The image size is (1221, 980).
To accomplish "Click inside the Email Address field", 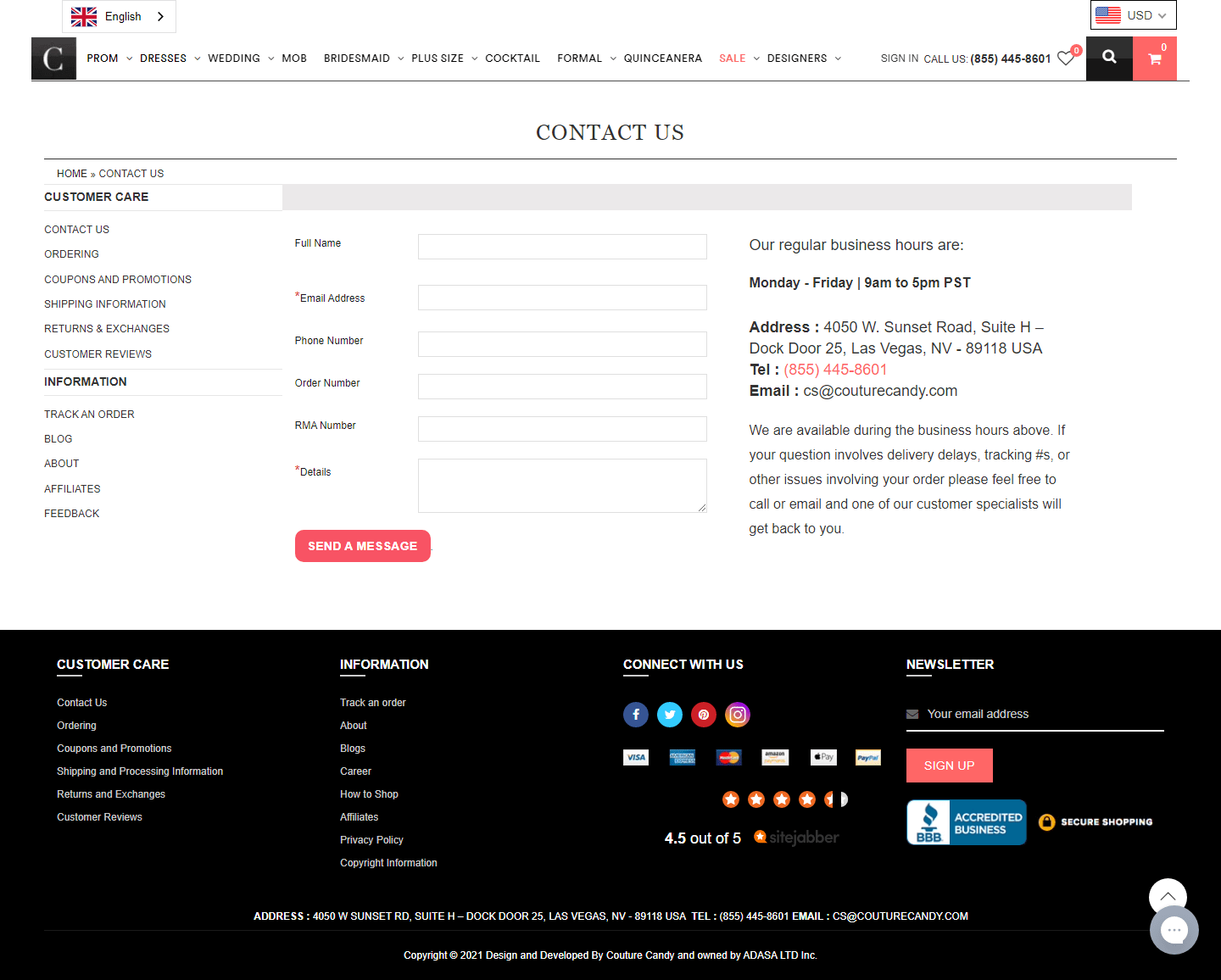I will [561, 298].
